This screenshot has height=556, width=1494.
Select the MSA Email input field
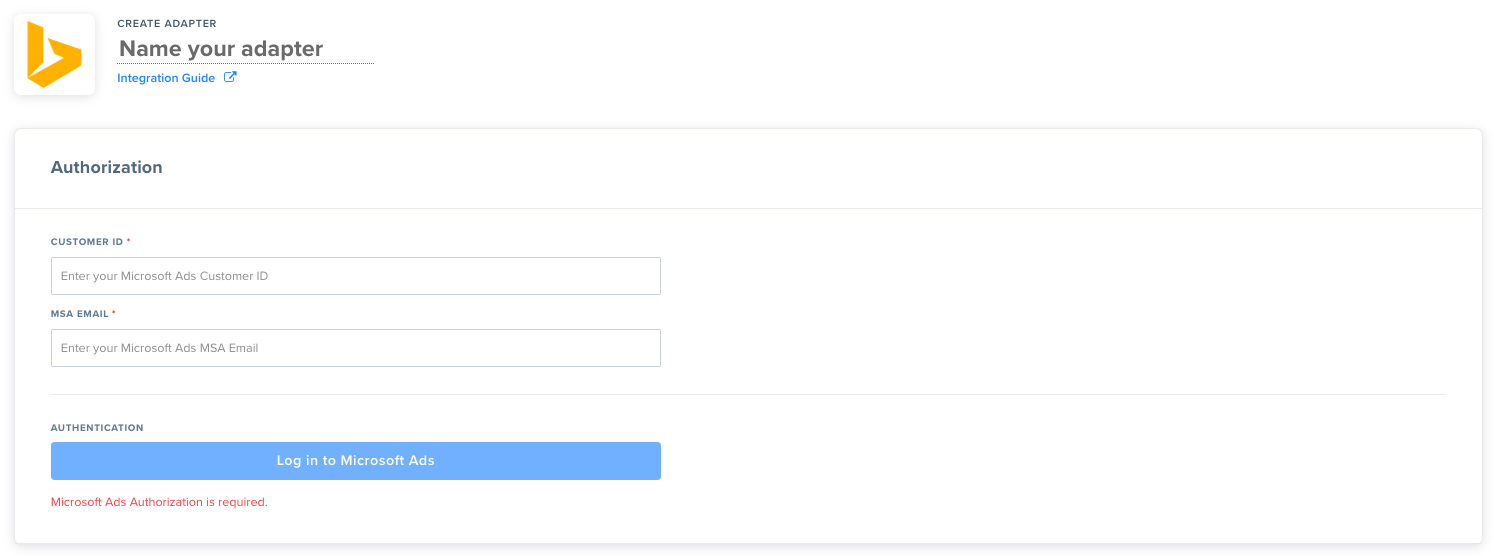356,348
